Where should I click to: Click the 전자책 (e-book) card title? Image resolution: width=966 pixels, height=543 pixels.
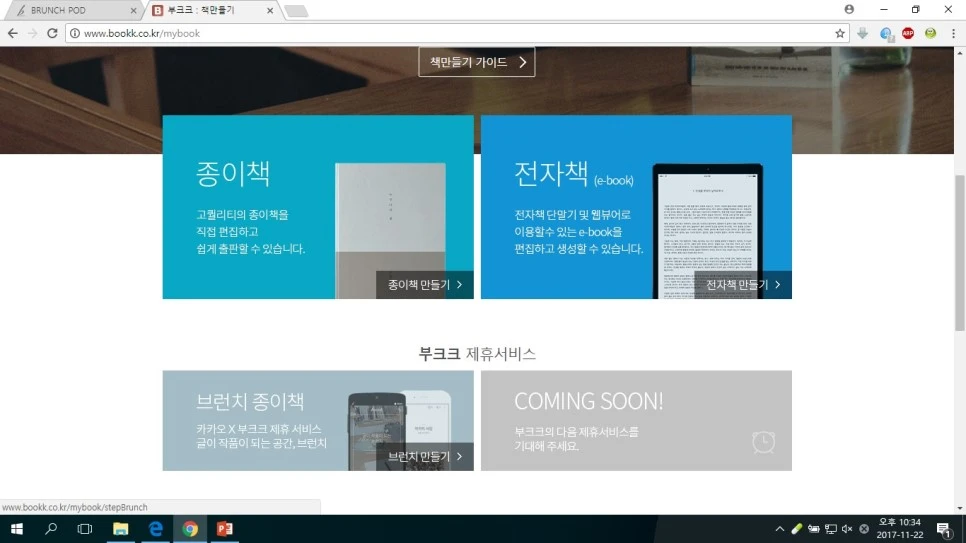(574, 174)
